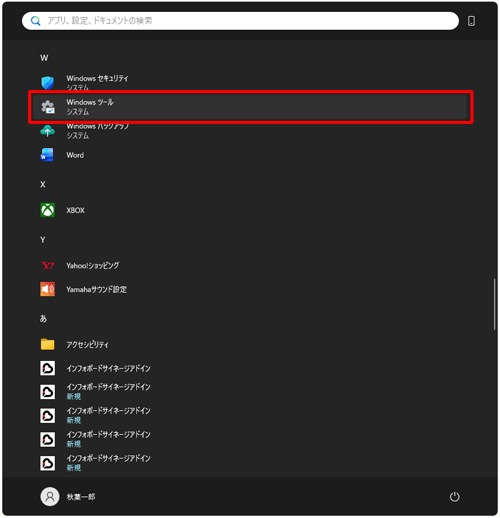Open the phone link icon beside search box

[471, 21]
